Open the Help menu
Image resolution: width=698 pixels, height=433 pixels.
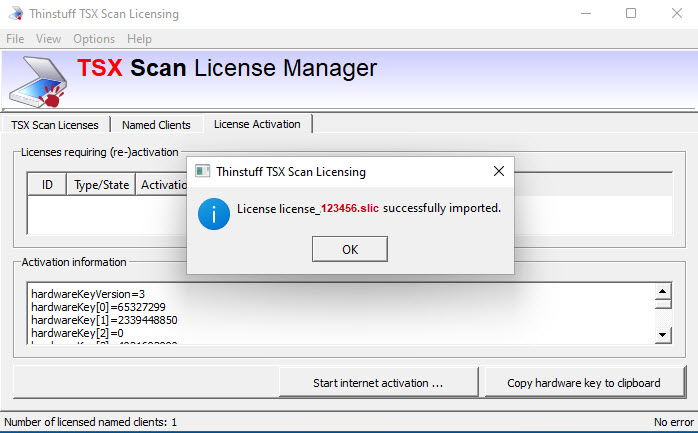point(139,39)
